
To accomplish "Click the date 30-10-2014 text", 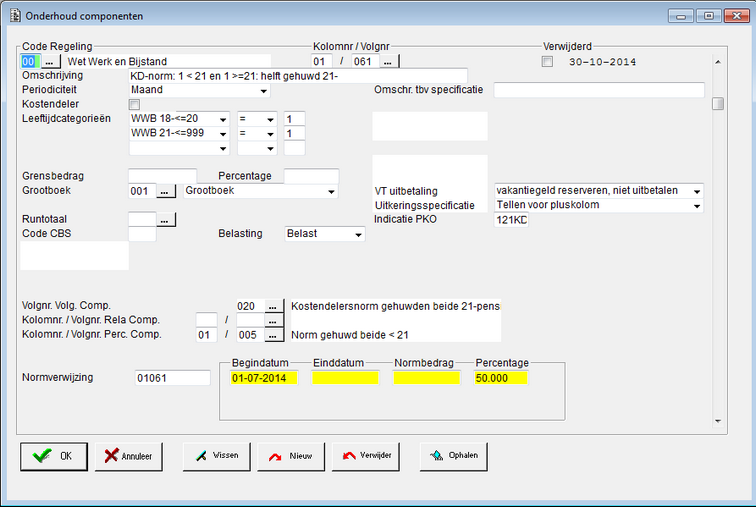I will [x=602, y=62].
